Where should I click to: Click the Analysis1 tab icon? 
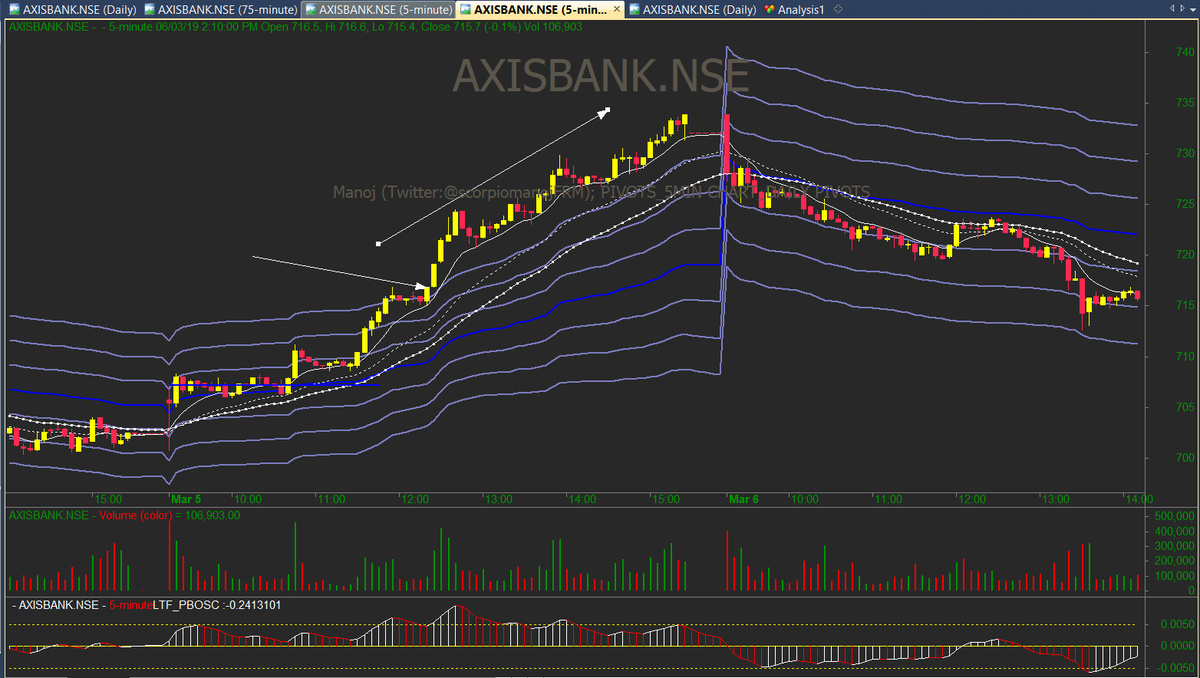(x=769, y=9)
